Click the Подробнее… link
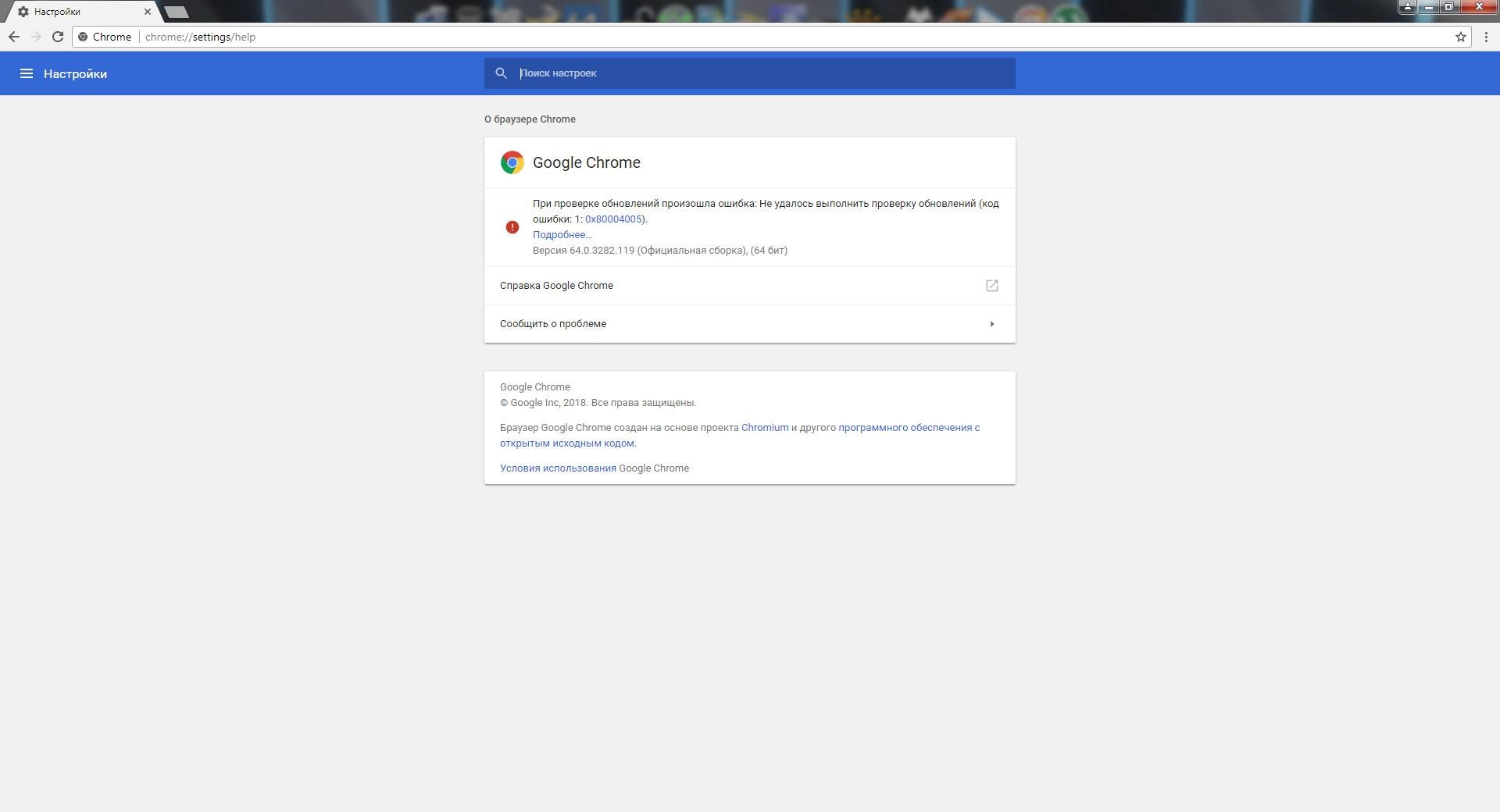1500x812 pixels. tap(562, 235)
